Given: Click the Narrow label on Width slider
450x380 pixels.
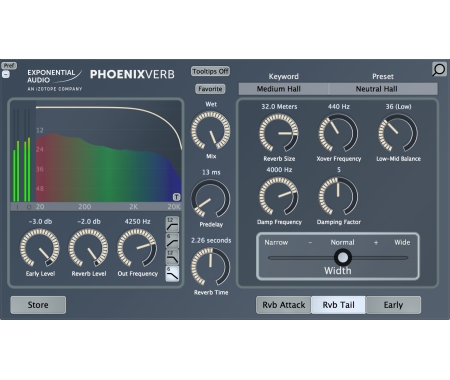Looking at the screenshot, I should (276, 243).
